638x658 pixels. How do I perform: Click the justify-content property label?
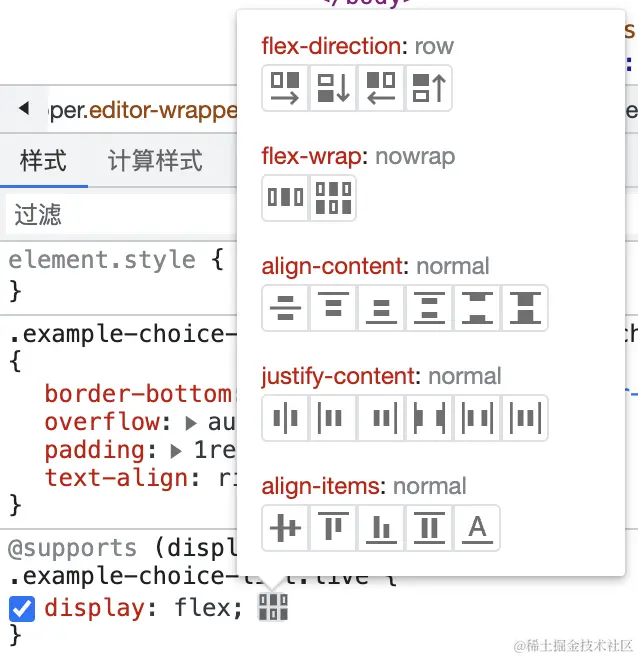click(x=338, y=376)
